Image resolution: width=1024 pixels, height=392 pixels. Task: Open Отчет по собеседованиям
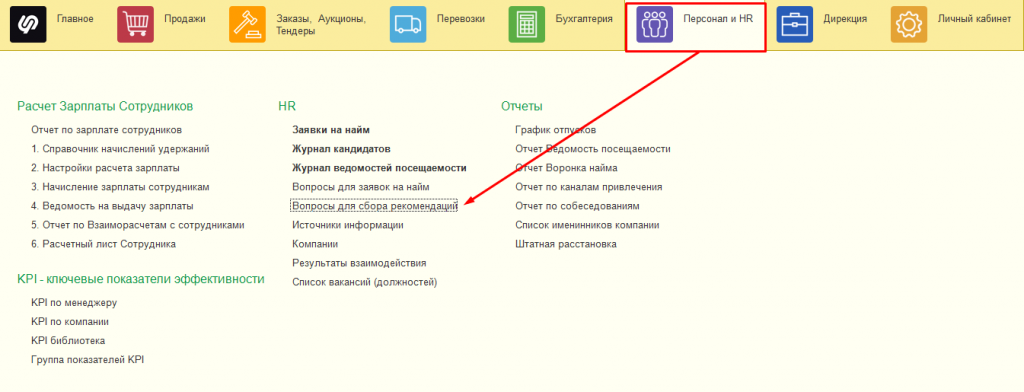pos(577,206)
